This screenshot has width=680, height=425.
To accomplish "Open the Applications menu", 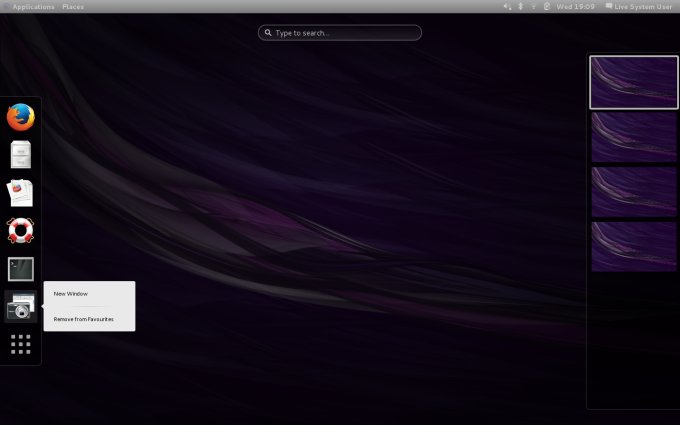I will point(33,6).
